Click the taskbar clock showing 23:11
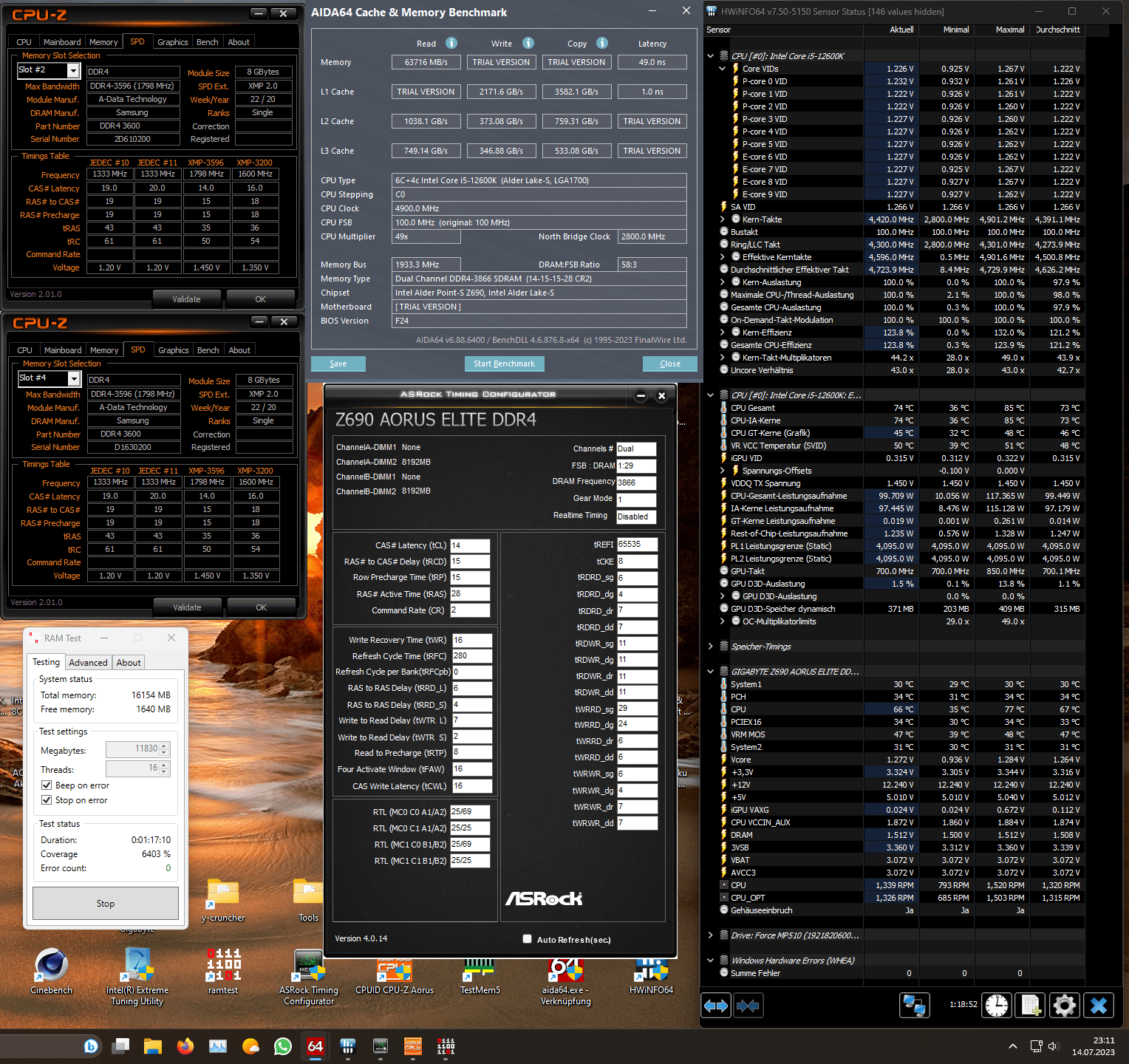1129x1064 pixels. pos(1094,1046)
